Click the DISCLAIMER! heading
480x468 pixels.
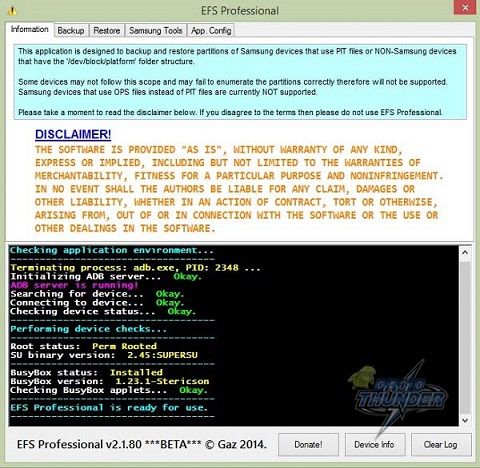(x=73, y=134)
